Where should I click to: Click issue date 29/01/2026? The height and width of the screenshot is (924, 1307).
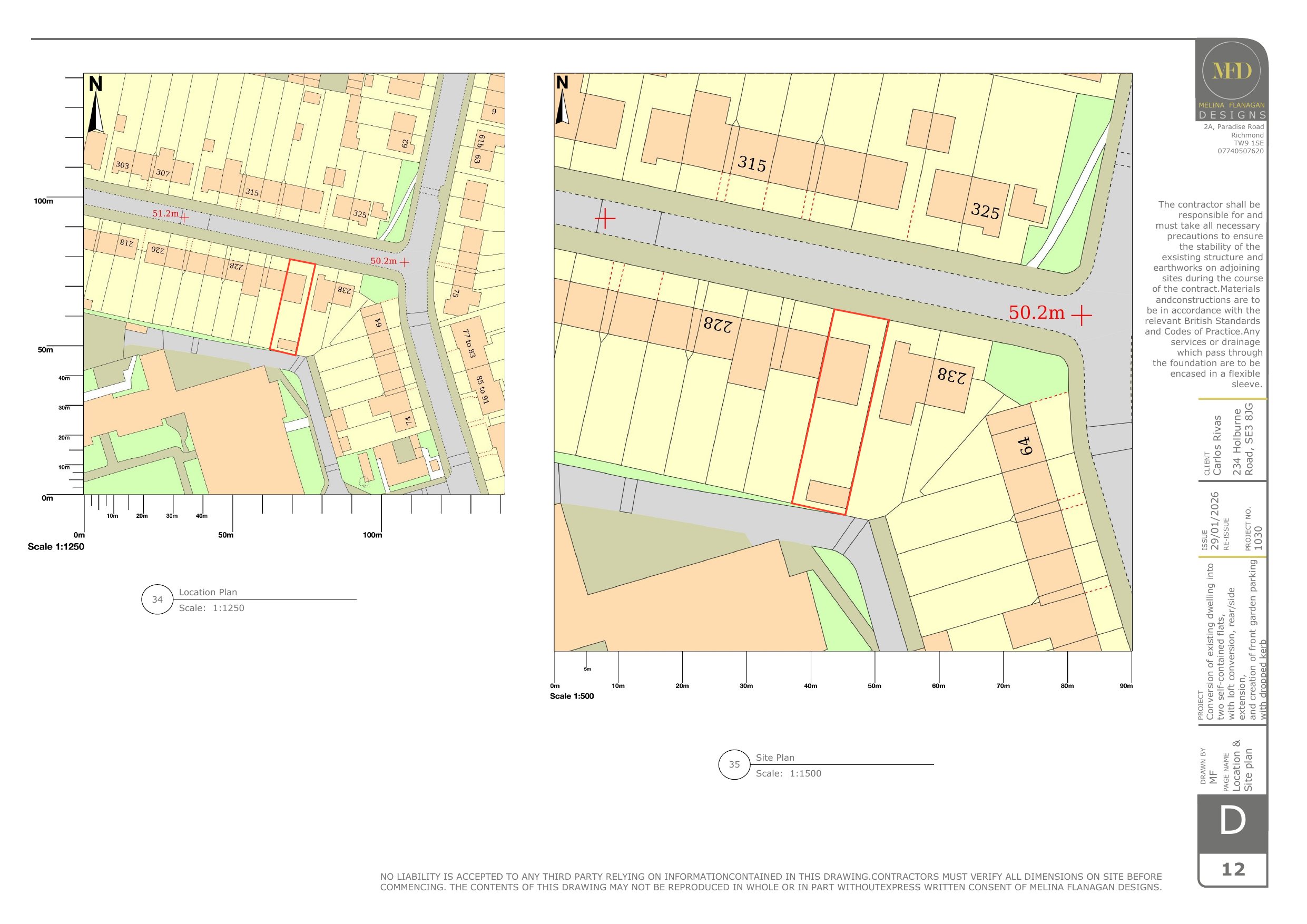click(x=1215, y=521)
